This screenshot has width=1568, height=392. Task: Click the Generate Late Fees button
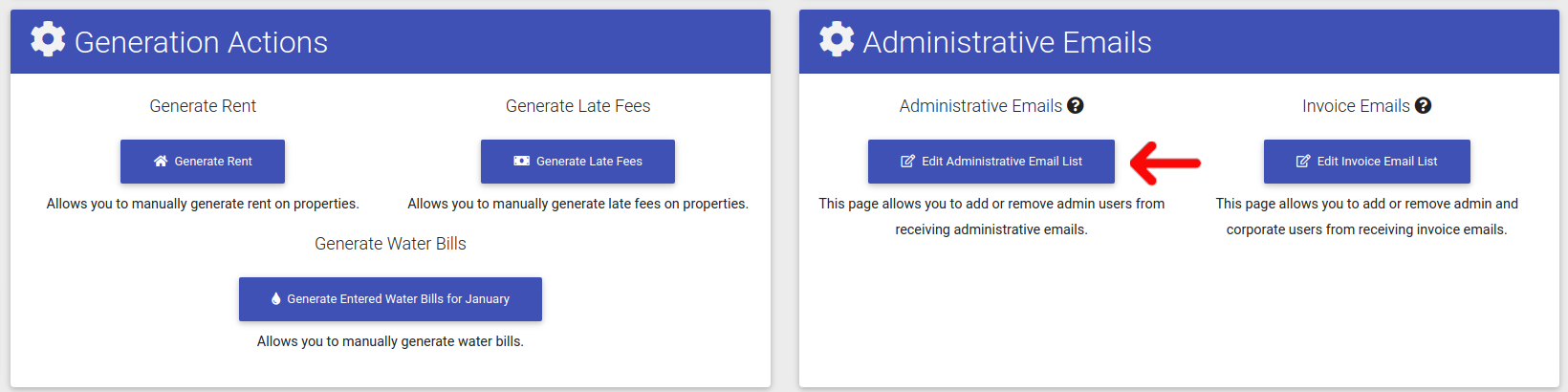click(x=577, y=162)
